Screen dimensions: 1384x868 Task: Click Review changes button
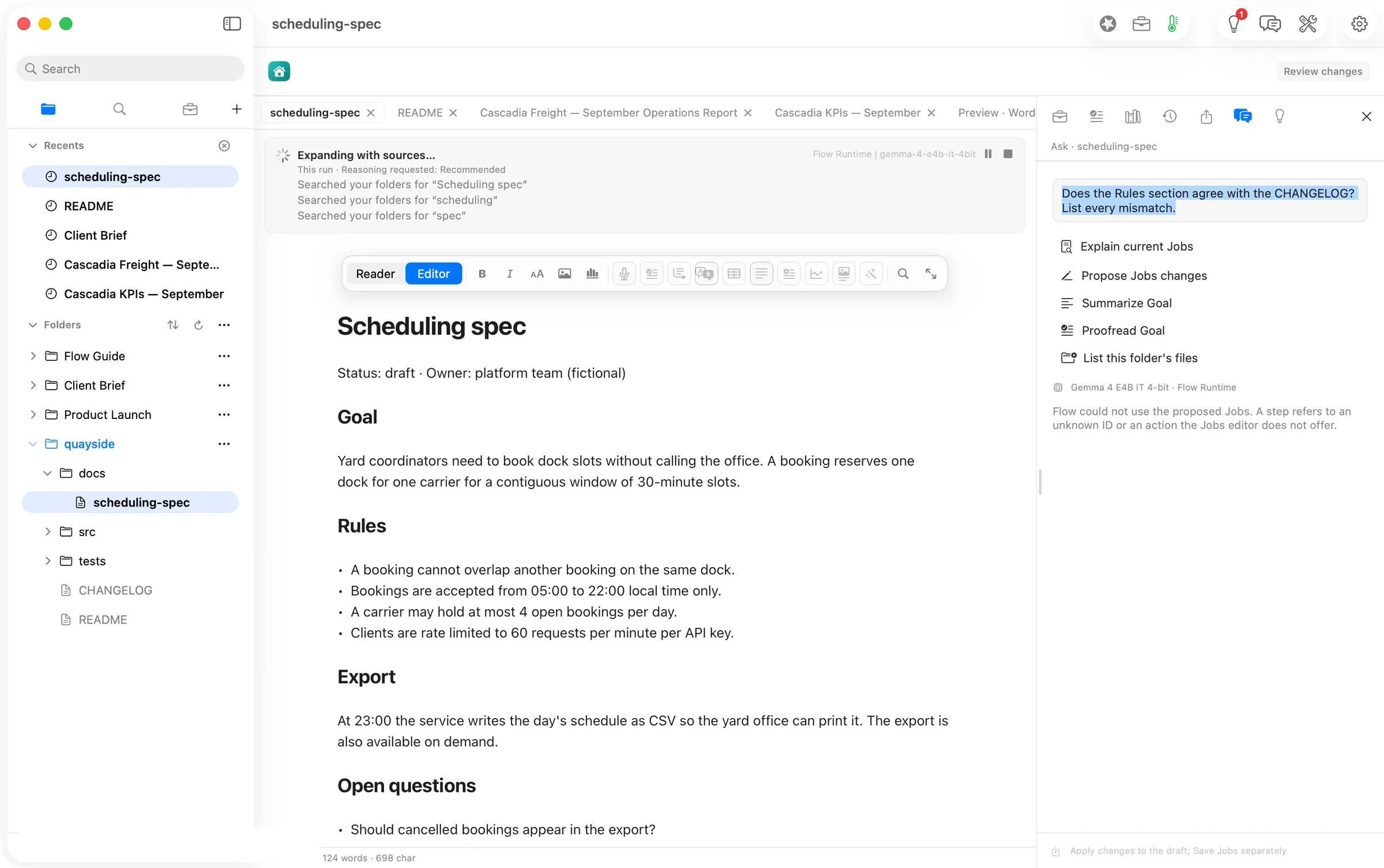(x=1322, y=71)
